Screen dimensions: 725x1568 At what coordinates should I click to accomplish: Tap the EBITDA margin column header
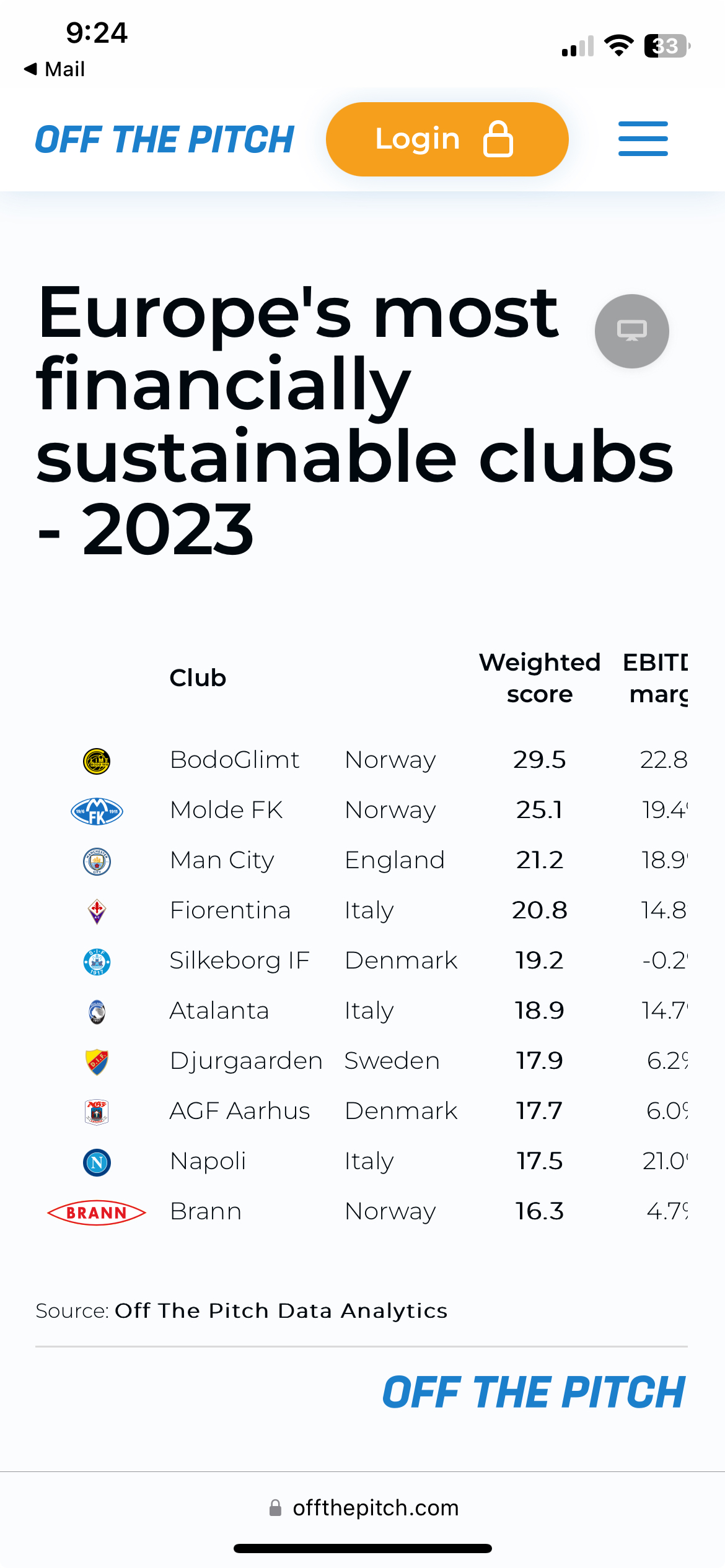tap(656, 678)
